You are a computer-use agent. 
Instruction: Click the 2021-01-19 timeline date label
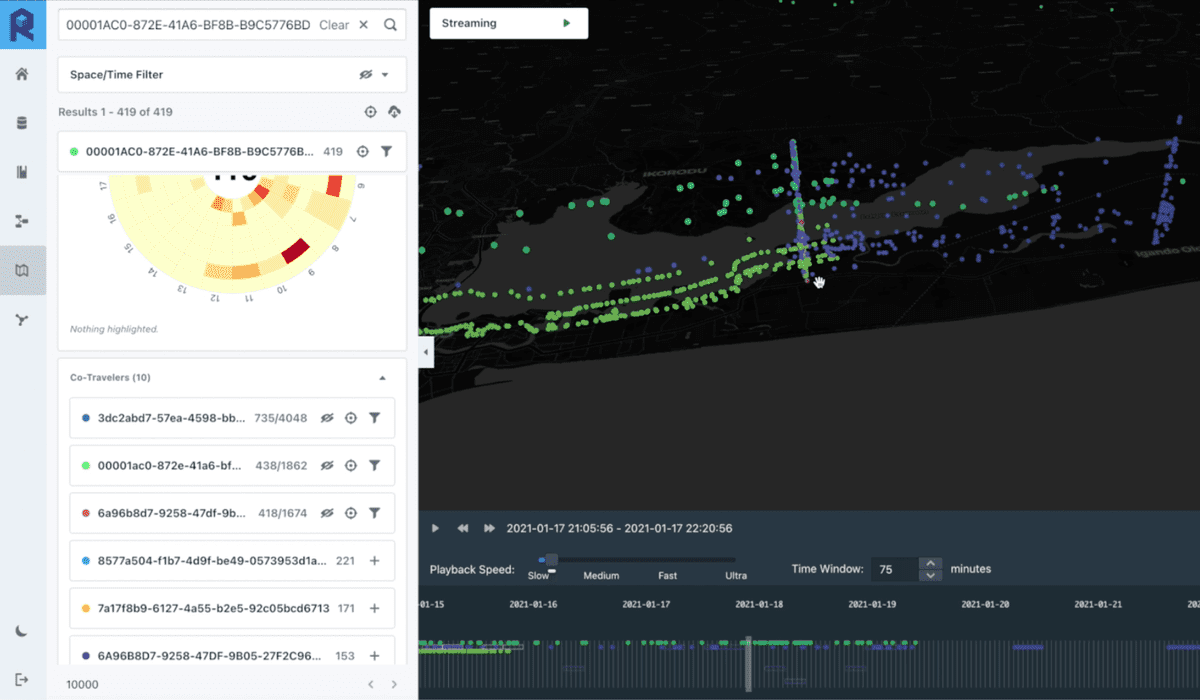pyautogui.click(x=872, y=604)
